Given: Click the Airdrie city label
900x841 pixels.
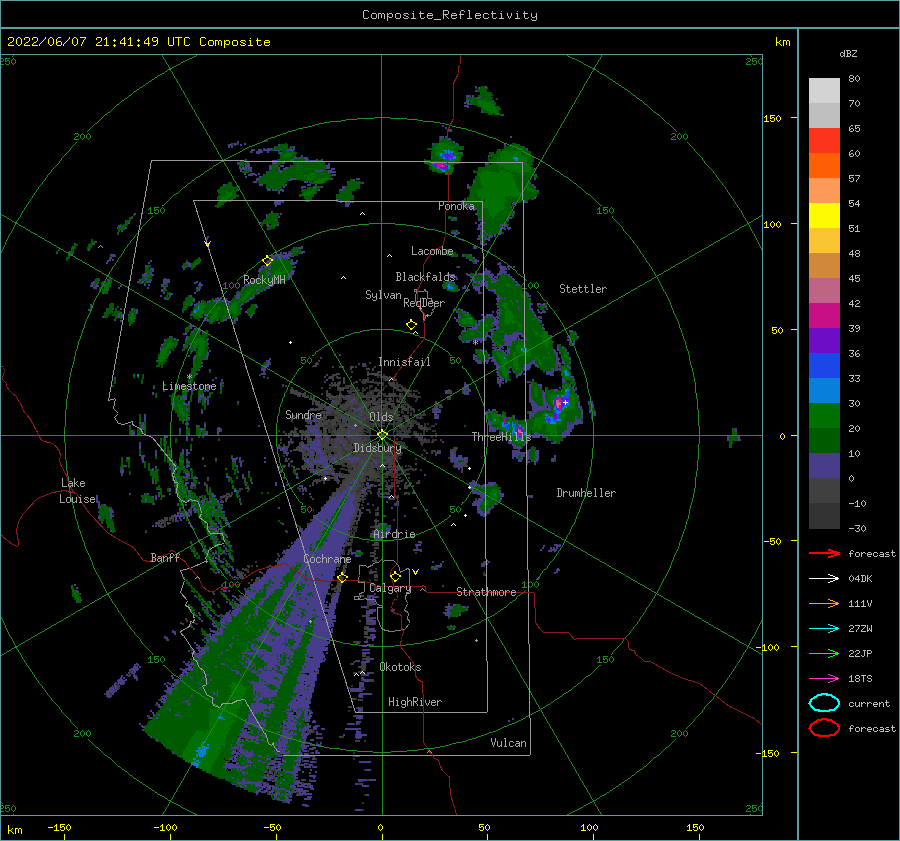Looking at the screenshot, I should (x=394, y=534).
